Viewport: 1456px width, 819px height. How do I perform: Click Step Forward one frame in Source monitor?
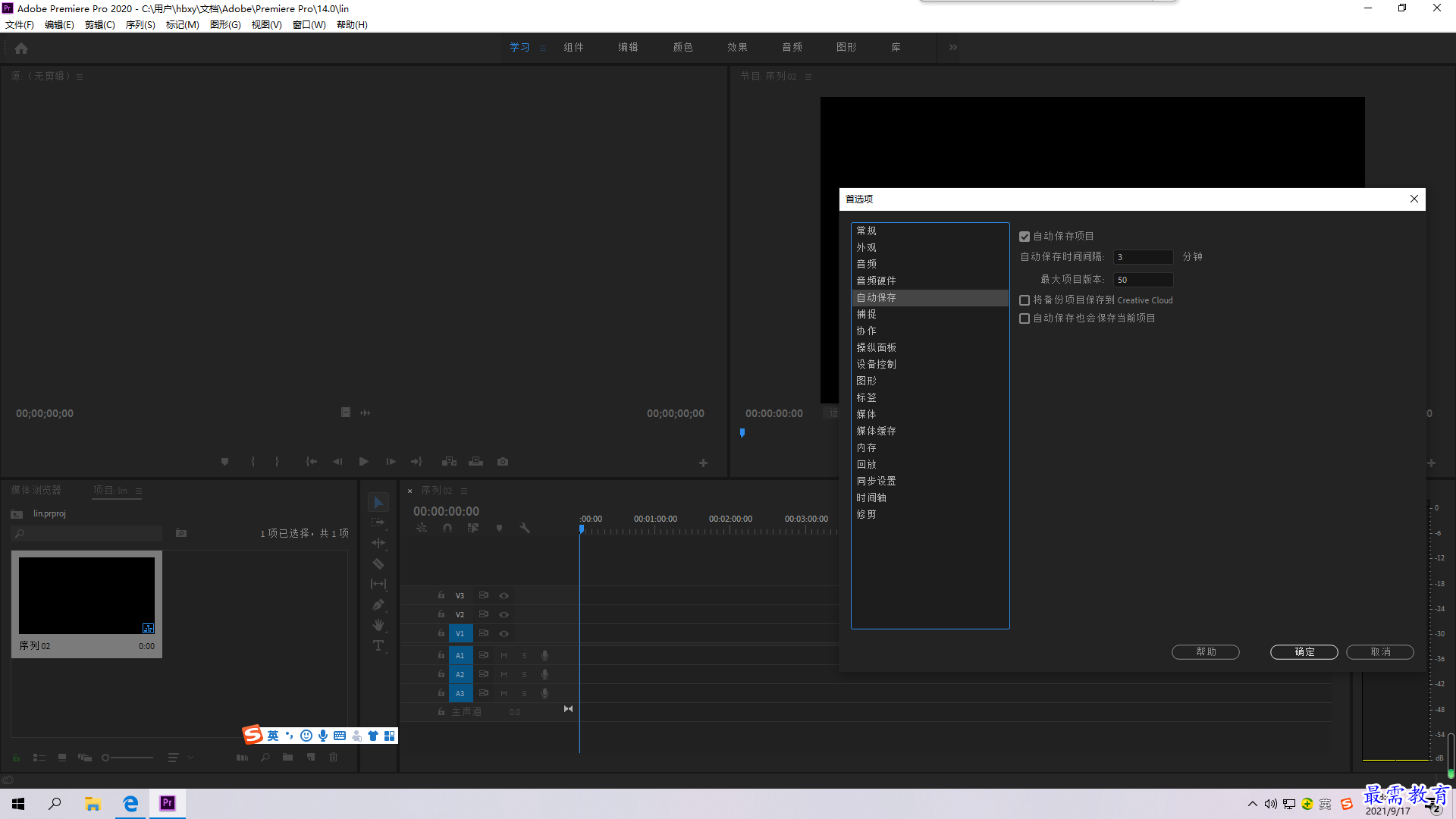click(x=391, y=461)
